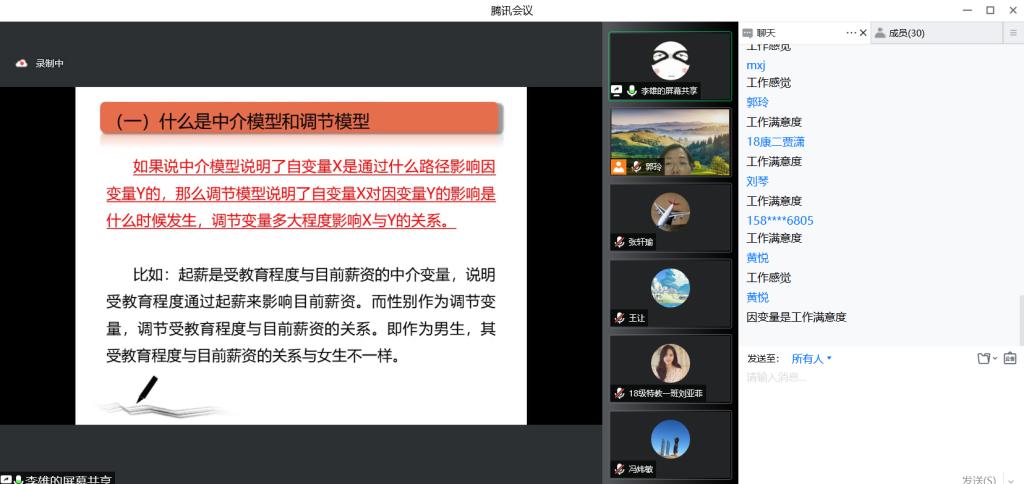Click the chat history record icon

[x=1009, y=358]
